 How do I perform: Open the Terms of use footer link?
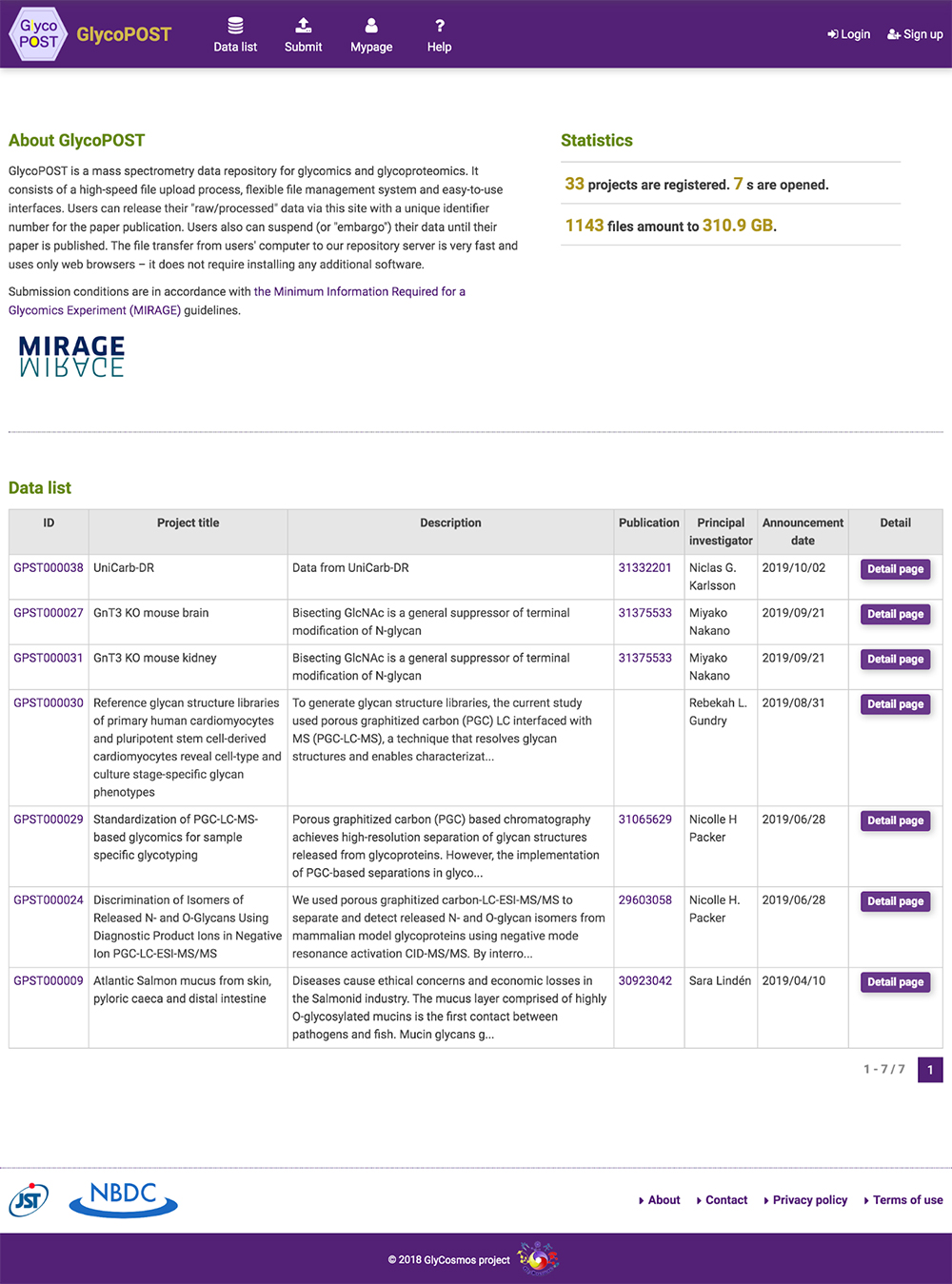pyautogui.click(x=902, y=1200)
